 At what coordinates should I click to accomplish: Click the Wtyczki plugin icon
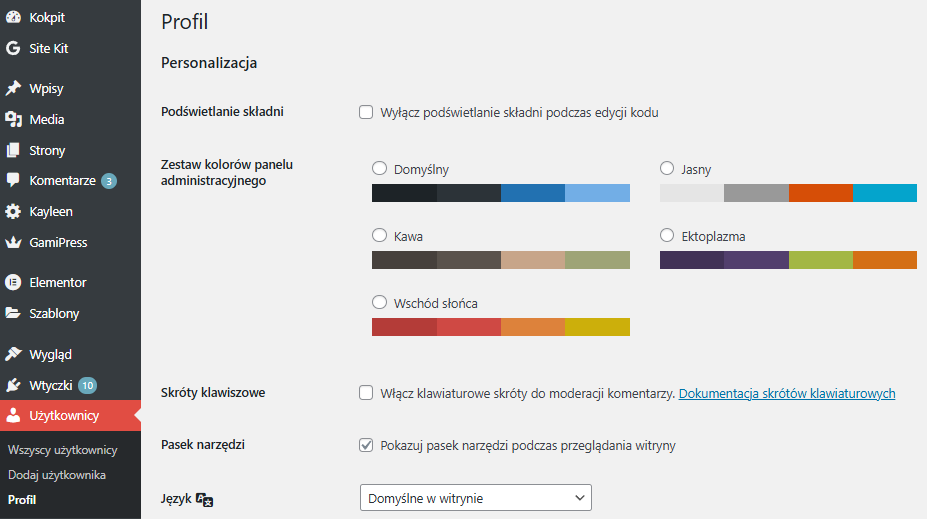(x=13, y=385)
